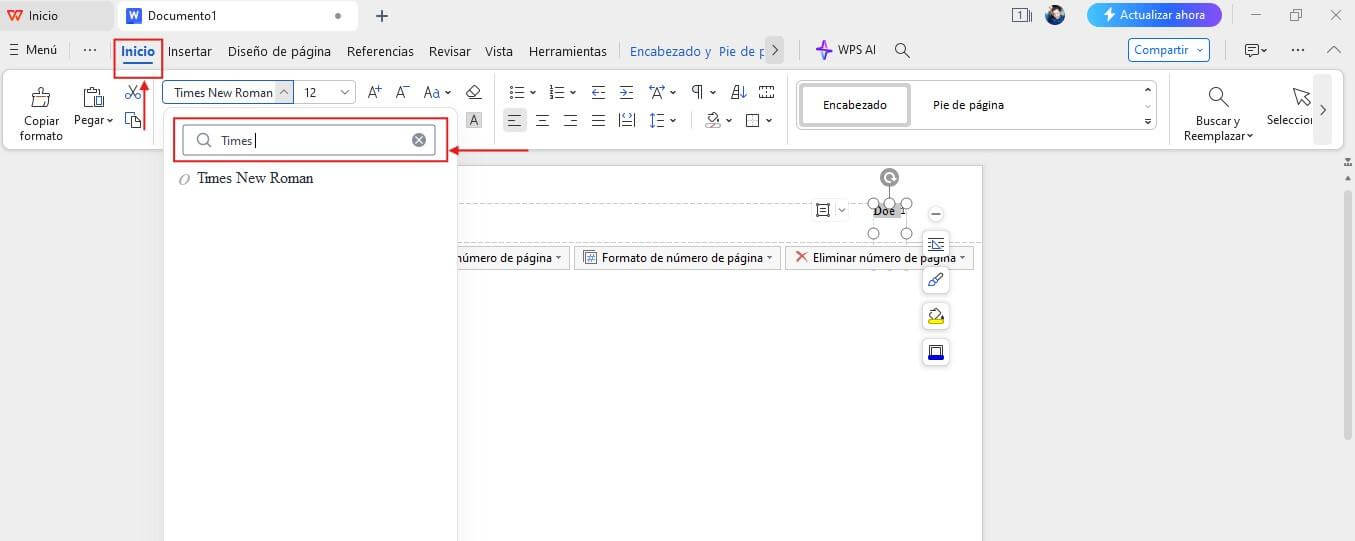This screenshot has width=1355, height=541.
Task: Apply the Encabezado style
Action: click(855, 104)
